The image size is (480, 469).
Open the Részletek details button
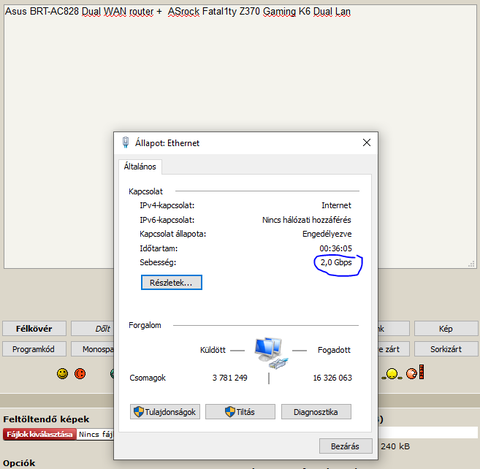click(171, 283)
